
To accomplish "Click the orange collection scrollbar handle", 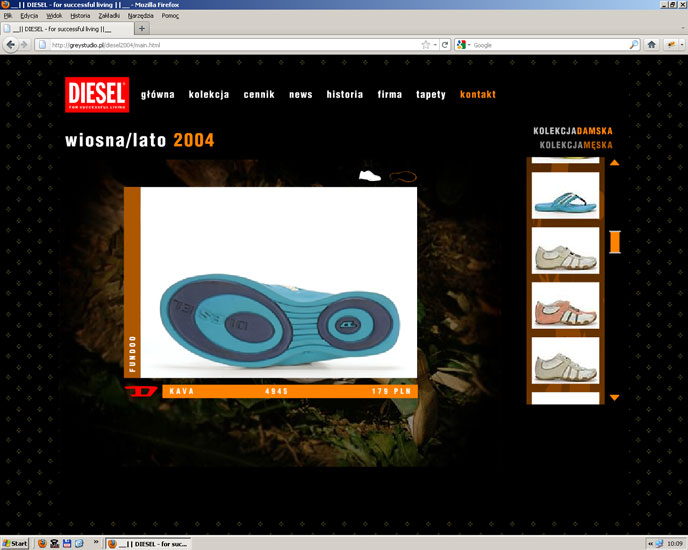I will click(x=615, y=242).
